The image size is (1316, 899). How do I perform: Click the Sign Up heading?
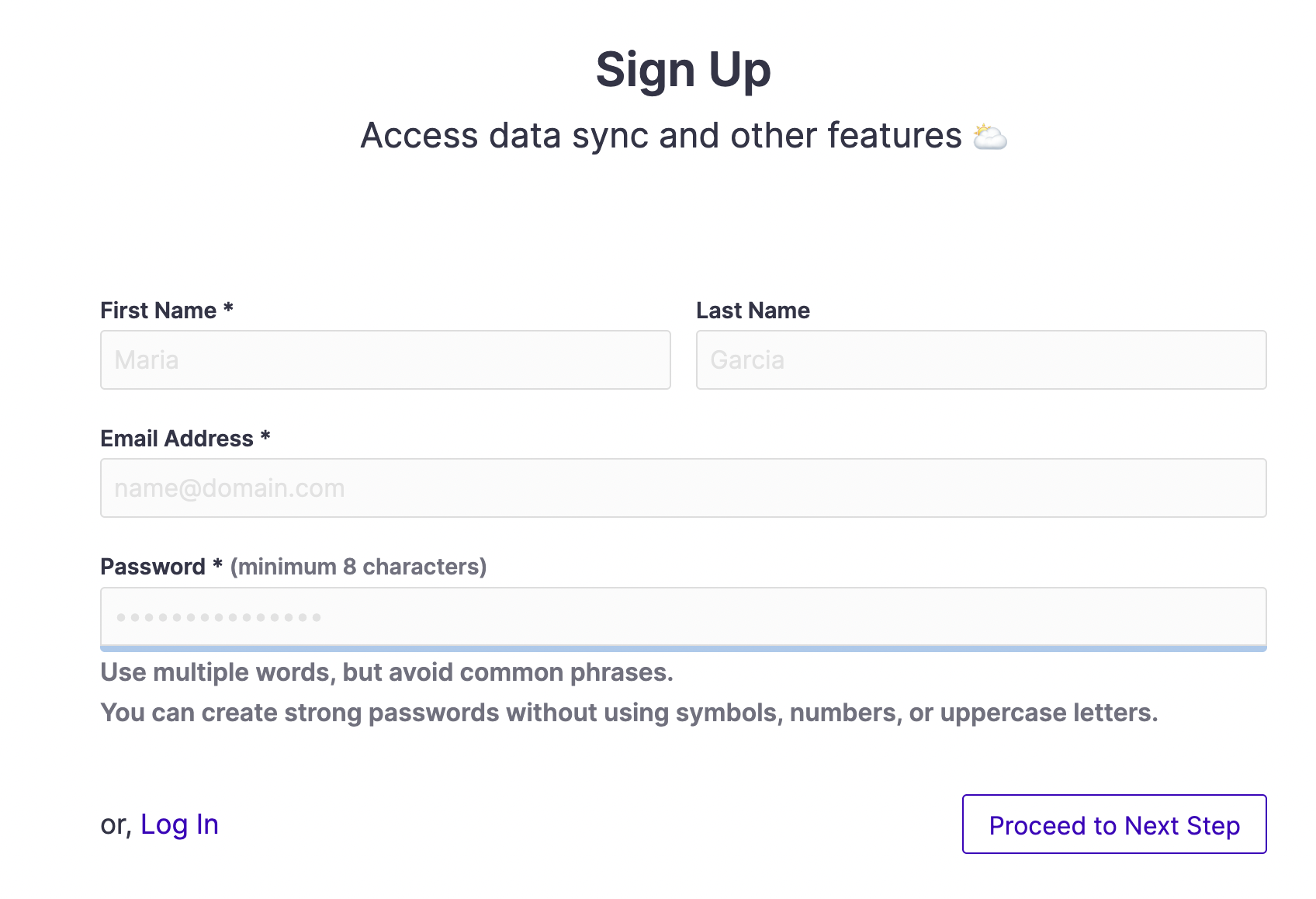pos(684,71)
